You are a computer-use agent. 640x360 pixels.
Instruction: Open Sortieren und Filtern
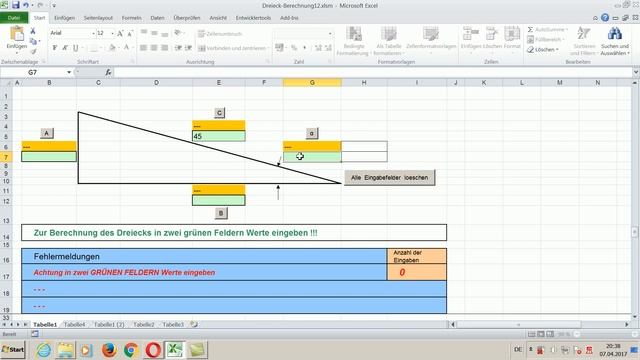pyautogui.click(x=584, y=41)
